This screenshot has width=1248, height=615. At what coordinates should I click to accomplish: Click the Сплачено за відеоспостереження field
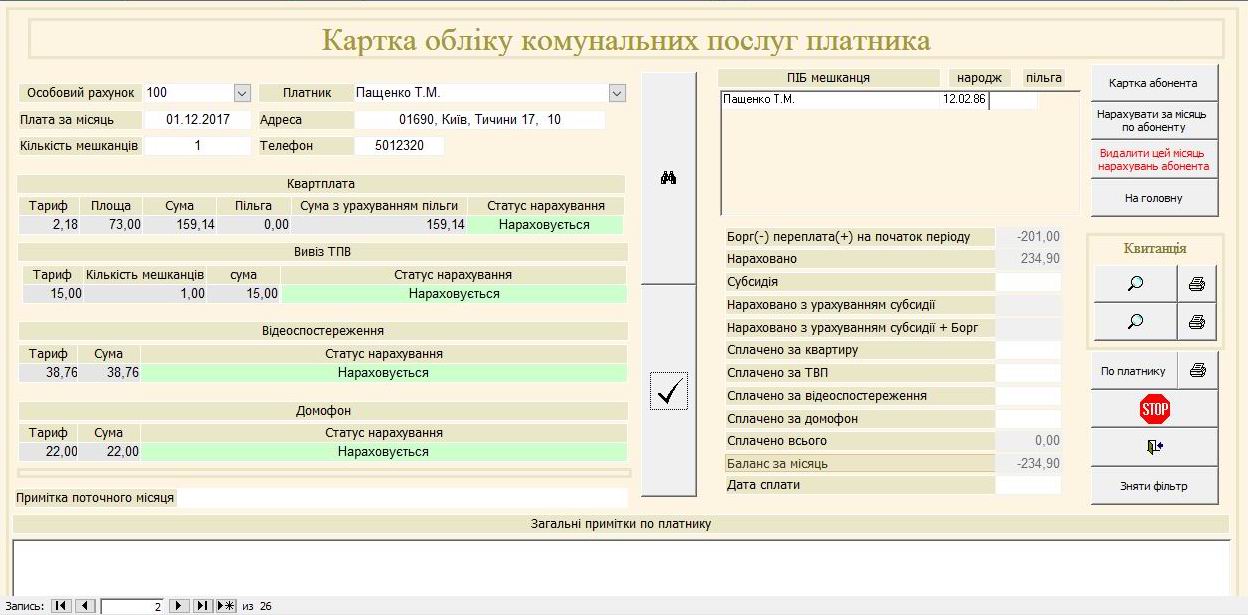[x=1028, y=396]
